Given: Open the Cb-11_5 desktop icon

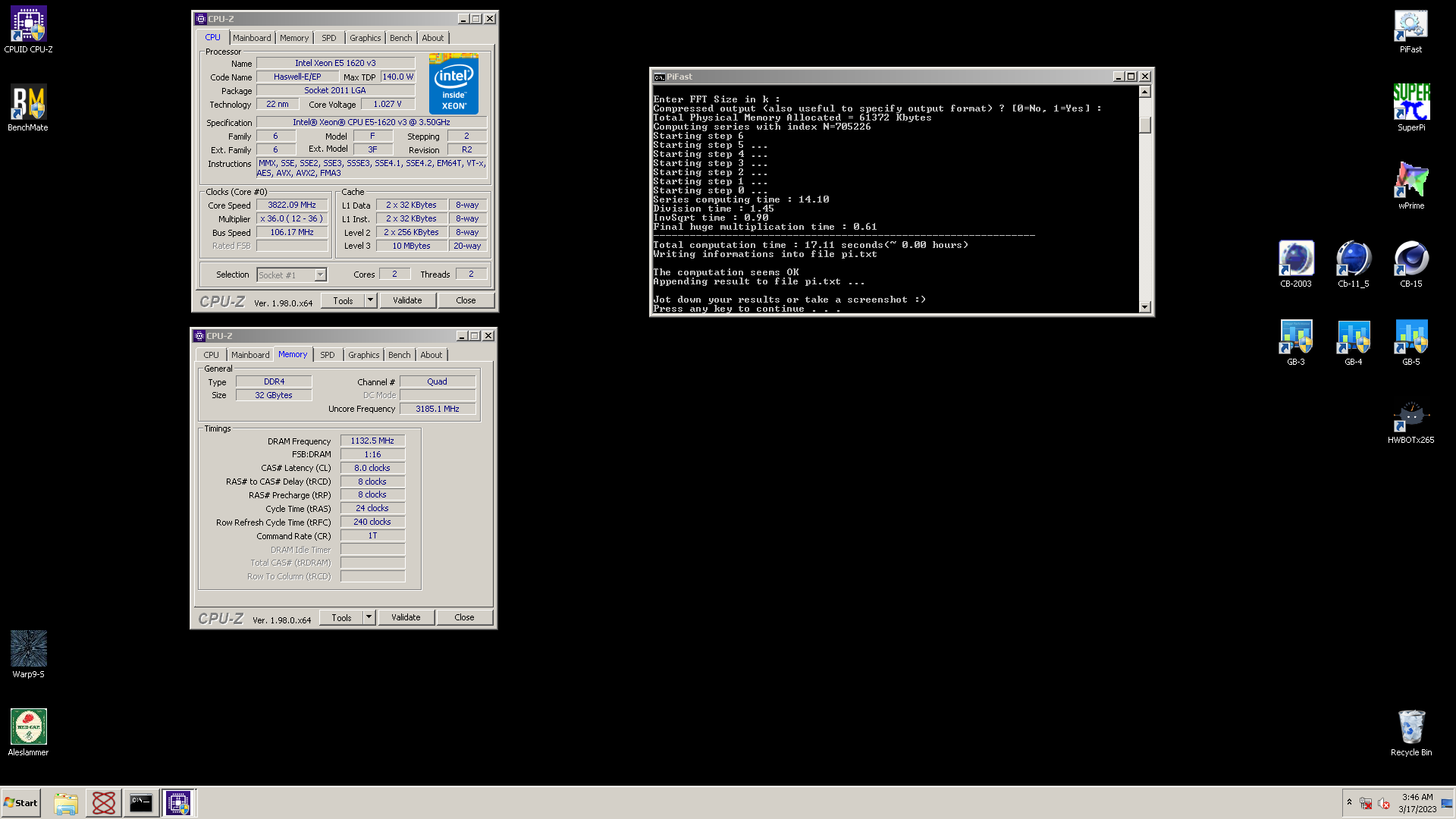Looking at the screenshot, I should [x=1354, y=265].
